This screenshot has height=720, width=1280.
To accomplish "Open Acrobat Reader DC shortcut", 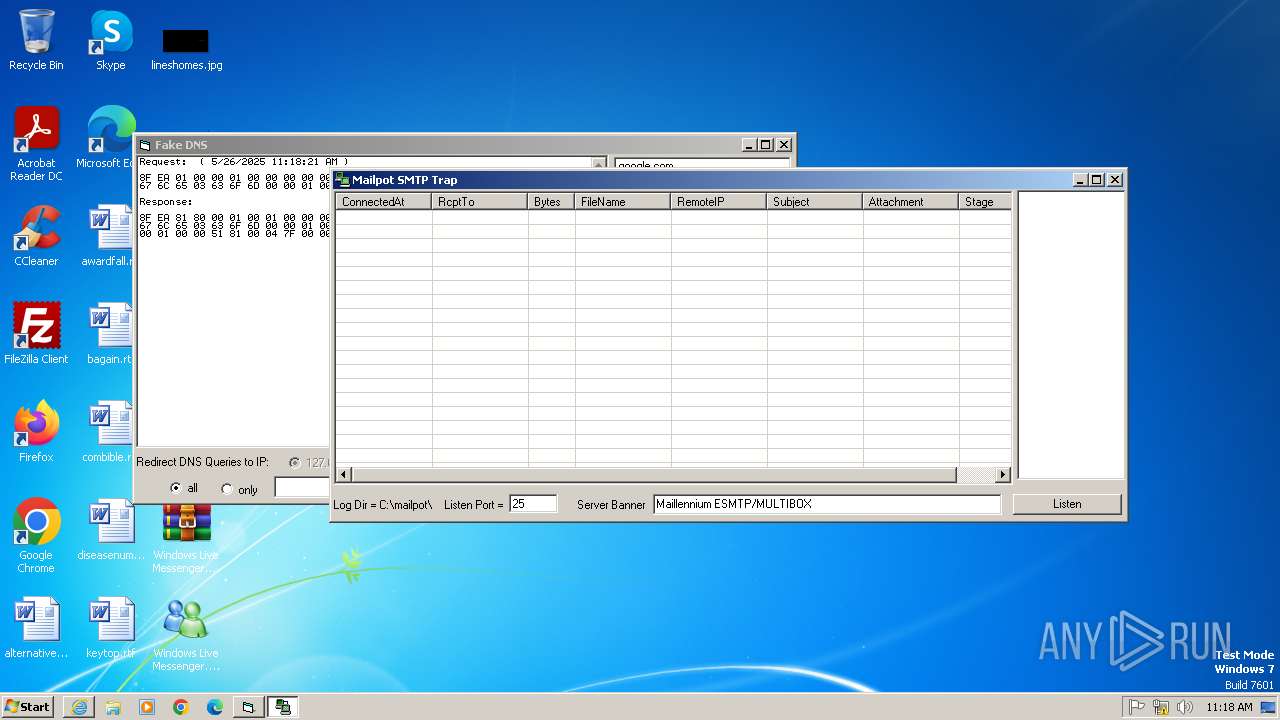I will 36,144.
